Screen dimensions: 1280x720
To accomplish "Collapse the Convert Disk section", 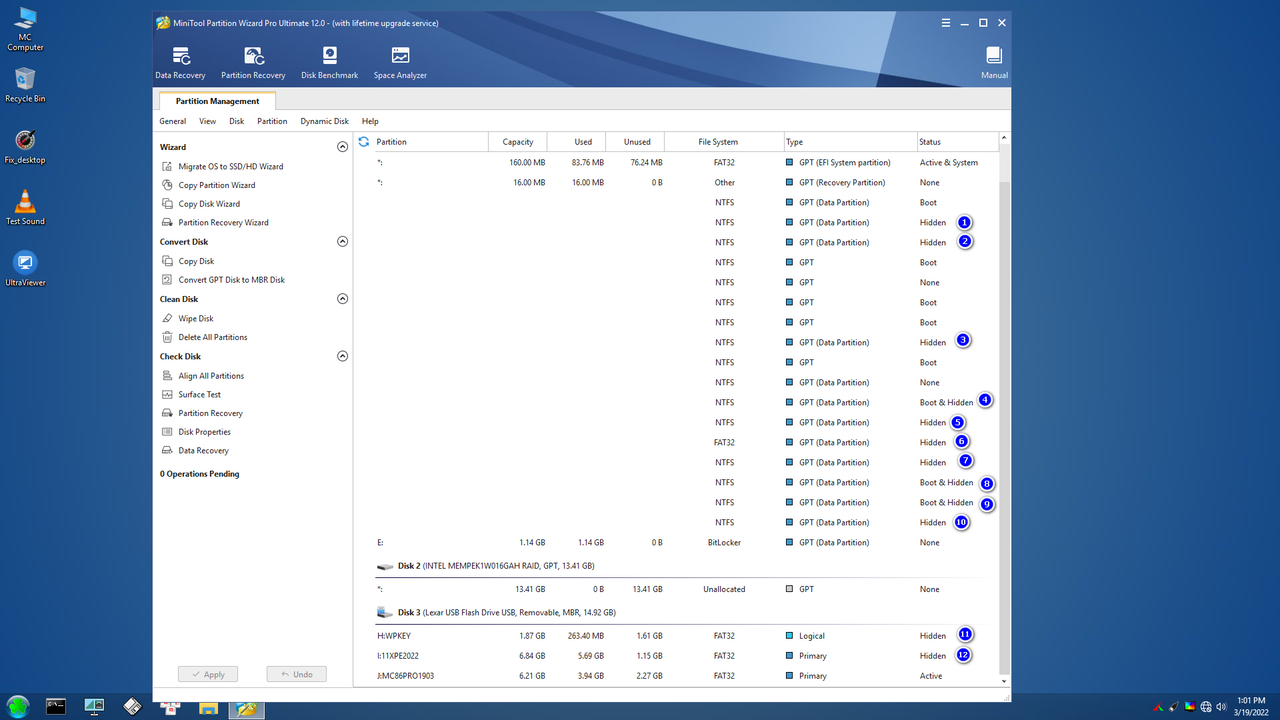I will [342, 242].
